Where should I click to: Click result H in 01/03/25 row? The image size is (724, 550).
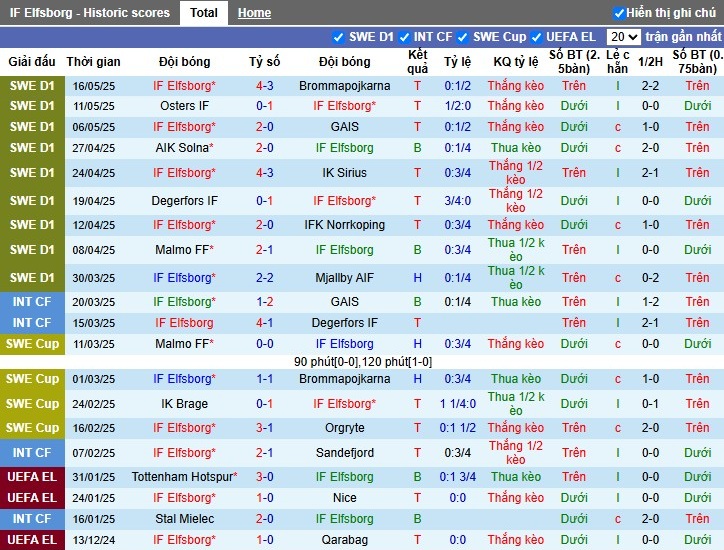pyautogui.click(x=417, y=379)
